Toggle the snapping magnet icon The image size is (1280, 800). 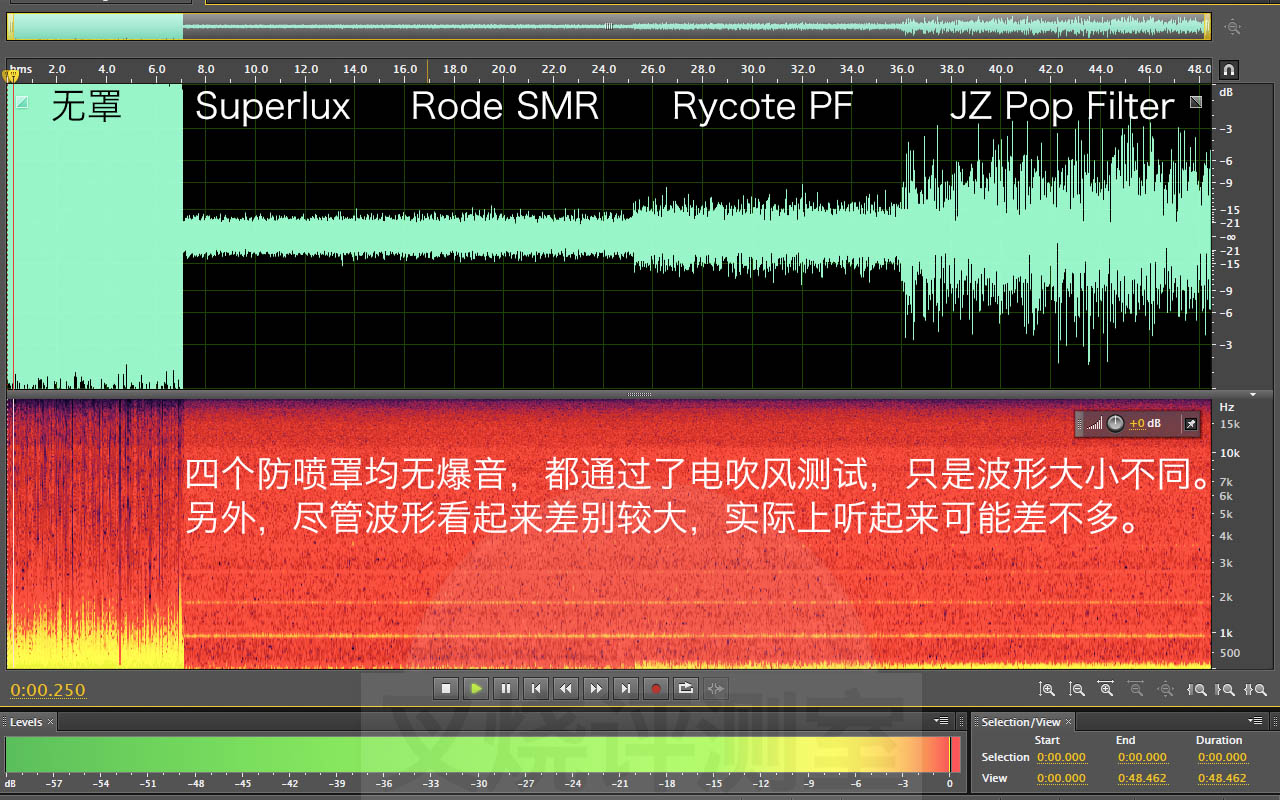coord(1228,70)
